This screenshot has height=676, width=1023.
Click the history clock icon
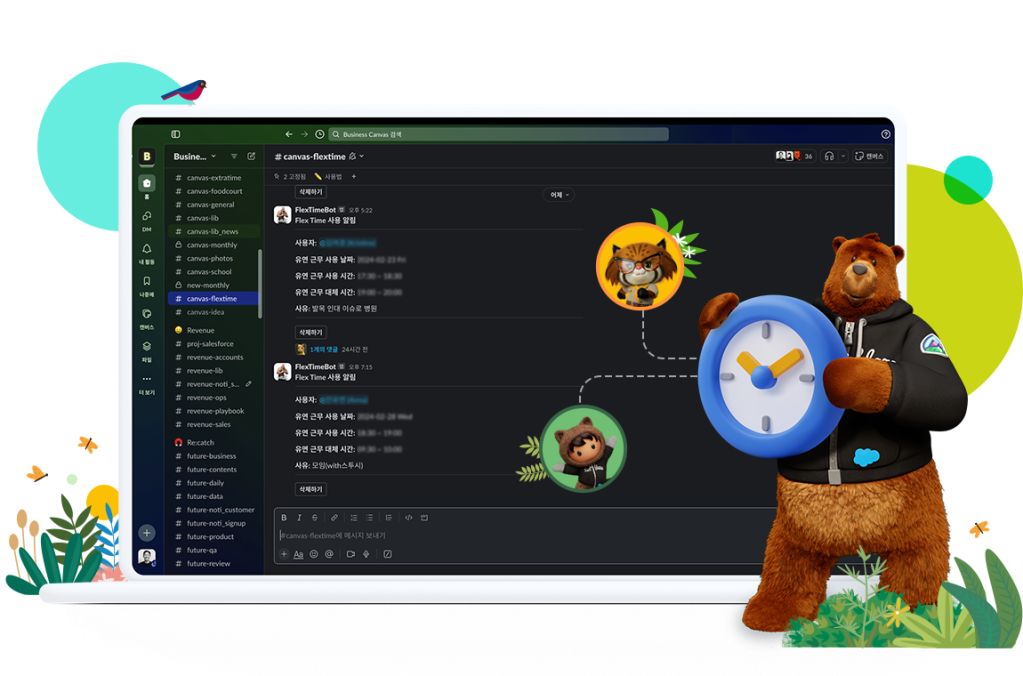[319, 134]
